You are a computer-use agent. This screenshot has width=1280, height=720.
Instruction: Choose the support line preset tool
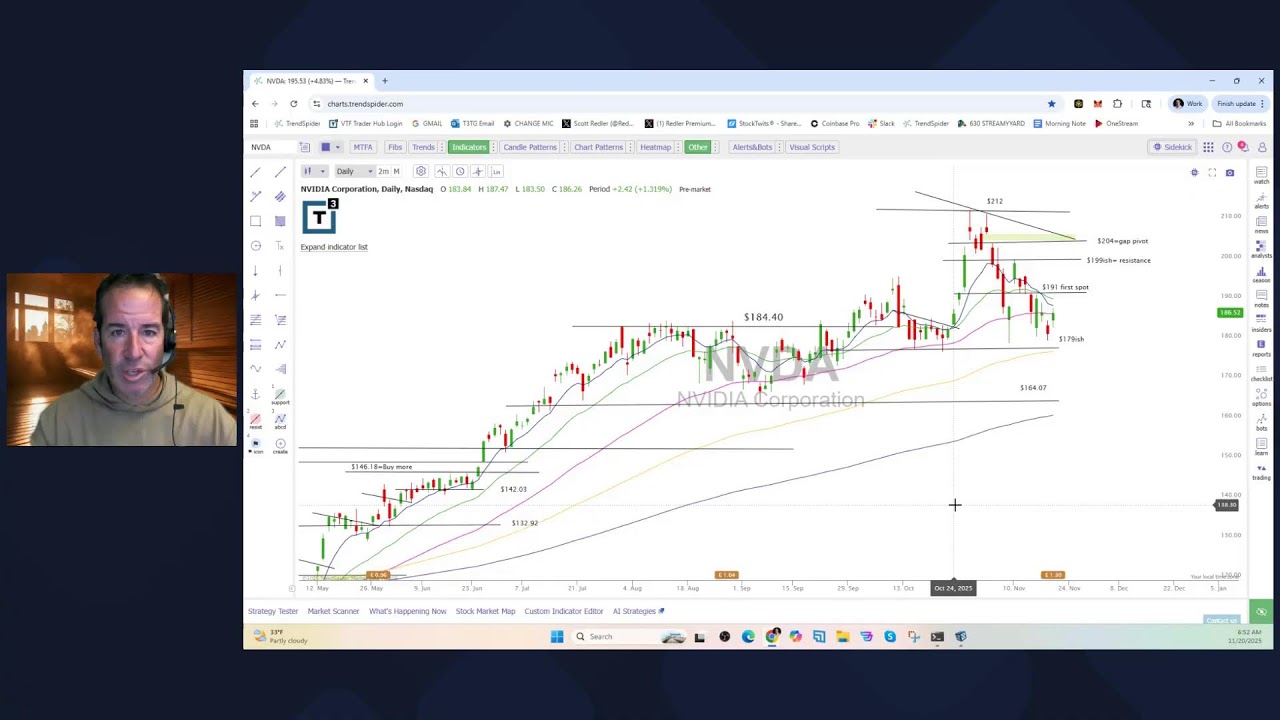[280, 396]
